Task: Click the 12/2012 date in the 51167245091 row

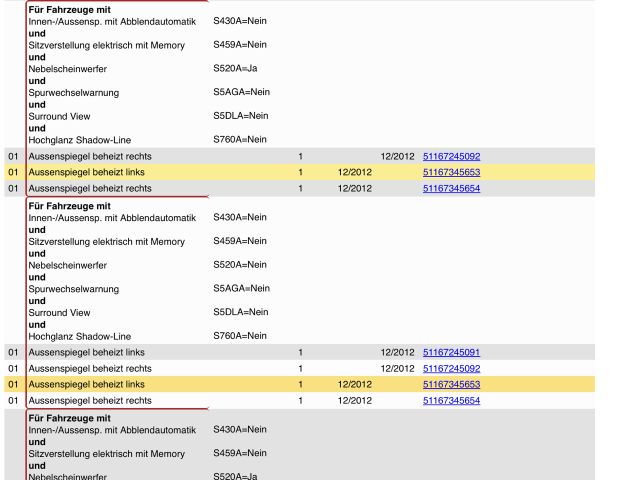Action: 397,353
